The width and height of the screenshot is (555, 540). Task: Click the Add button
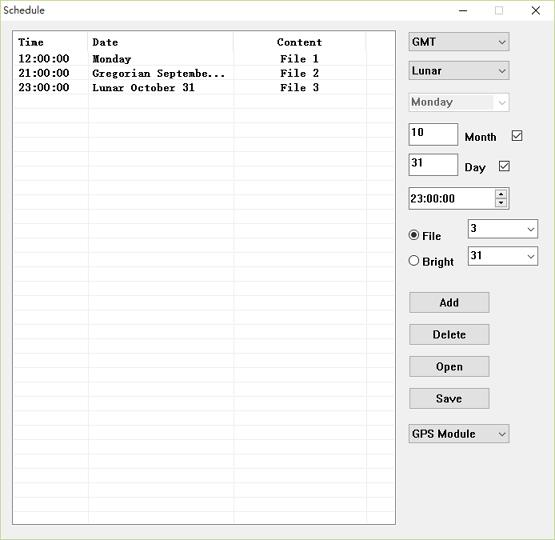tap(449, 303)
